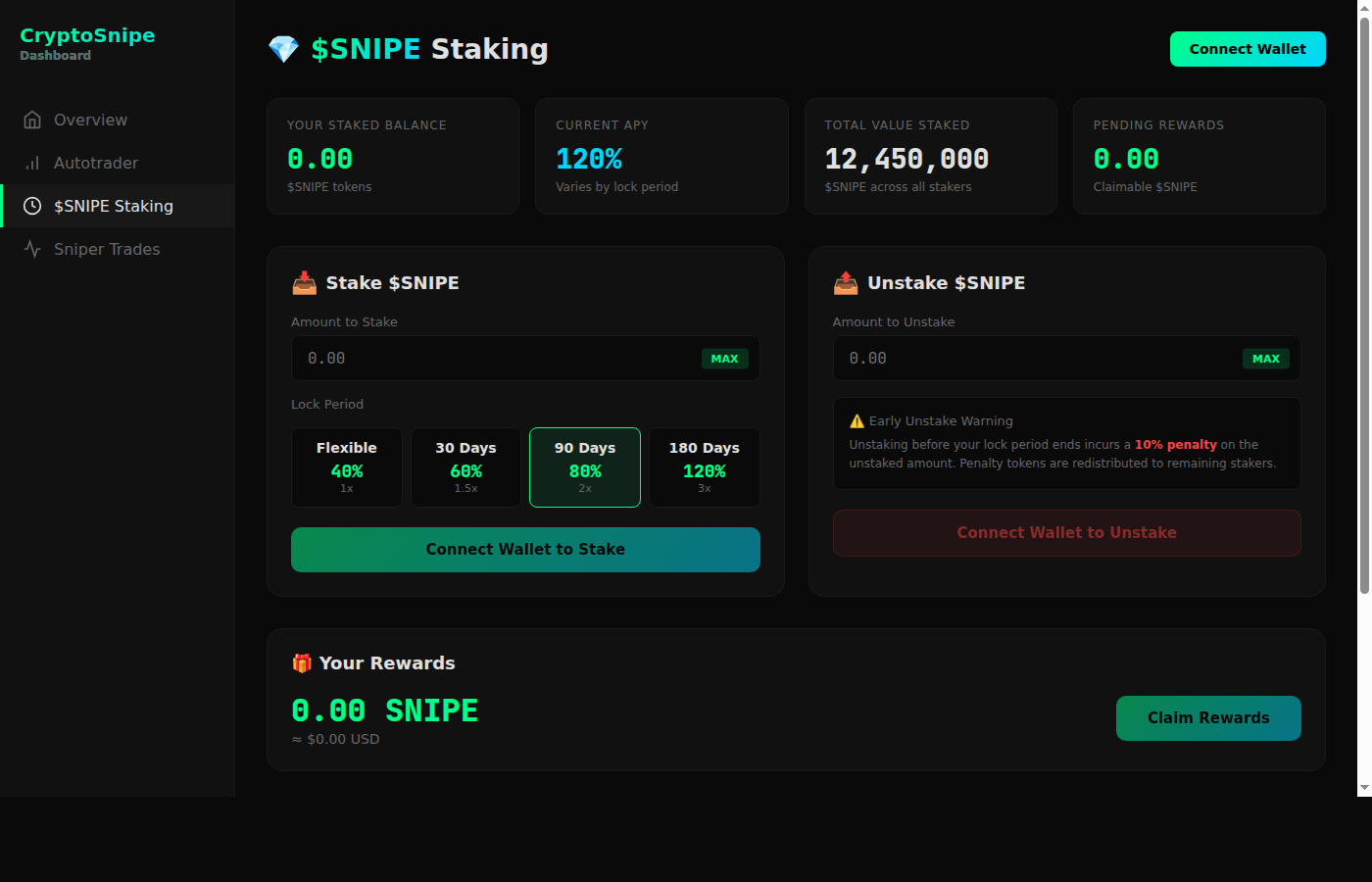Click the clock icon next to $SNIPE Staking
The height and width of the screenshot is (882, 1372).
[x=31, y=205]
